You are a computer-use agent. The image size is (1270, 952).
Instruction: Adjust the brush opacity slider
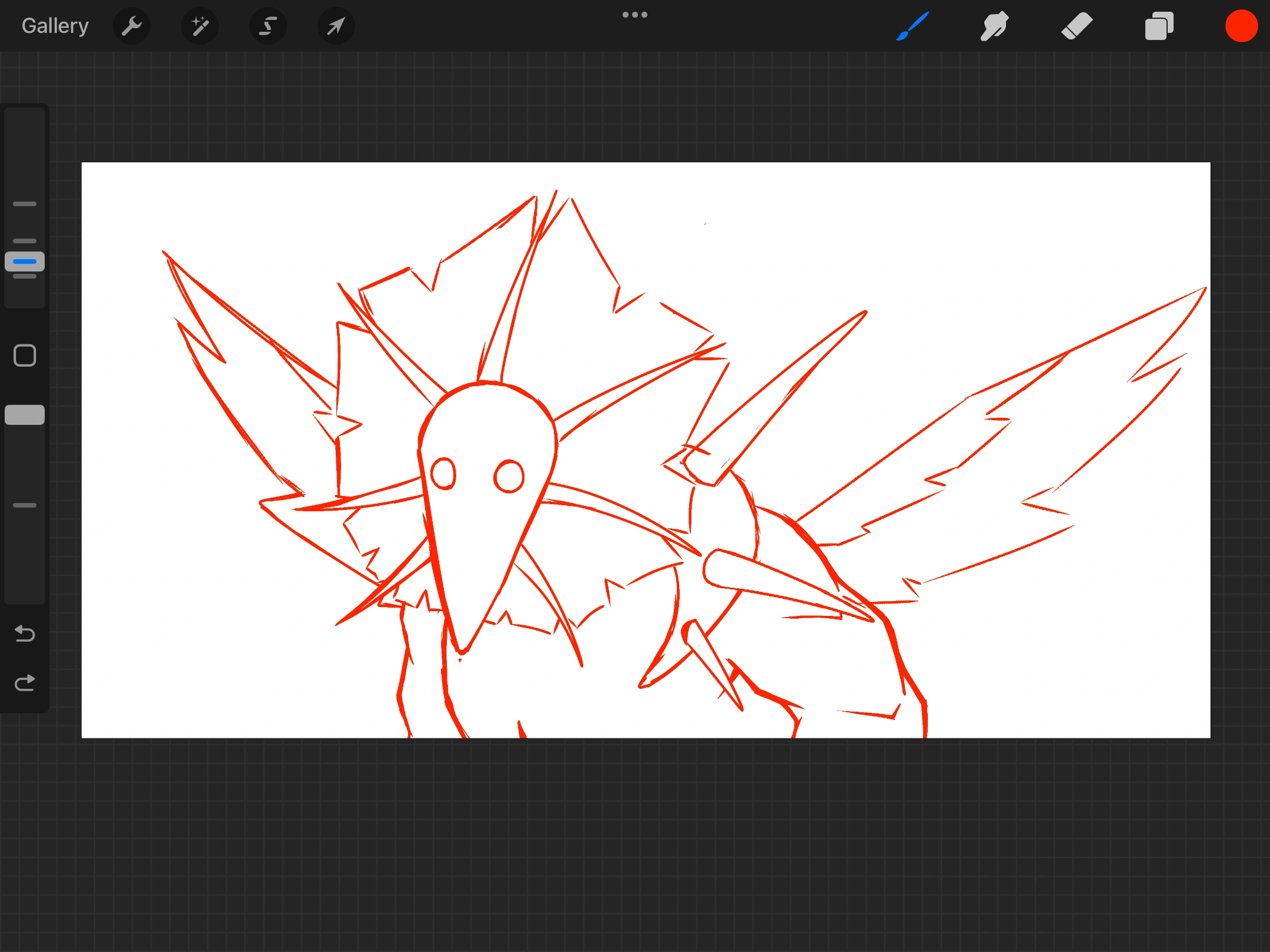click(x=24, y=414)
